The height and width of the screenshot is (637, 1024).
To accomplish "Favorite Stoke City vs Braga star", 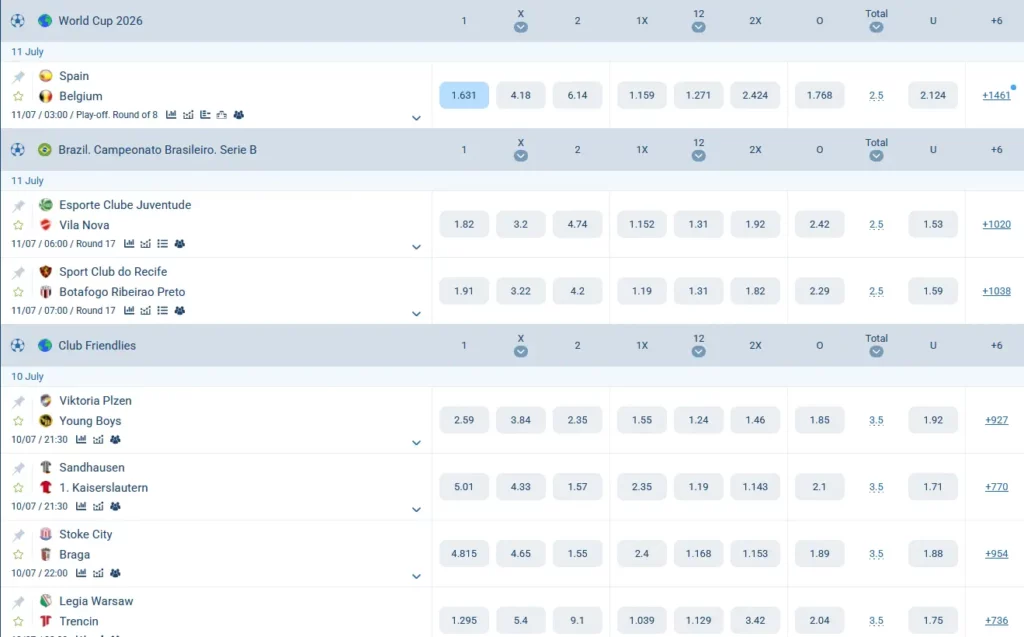I will (18, 555).
